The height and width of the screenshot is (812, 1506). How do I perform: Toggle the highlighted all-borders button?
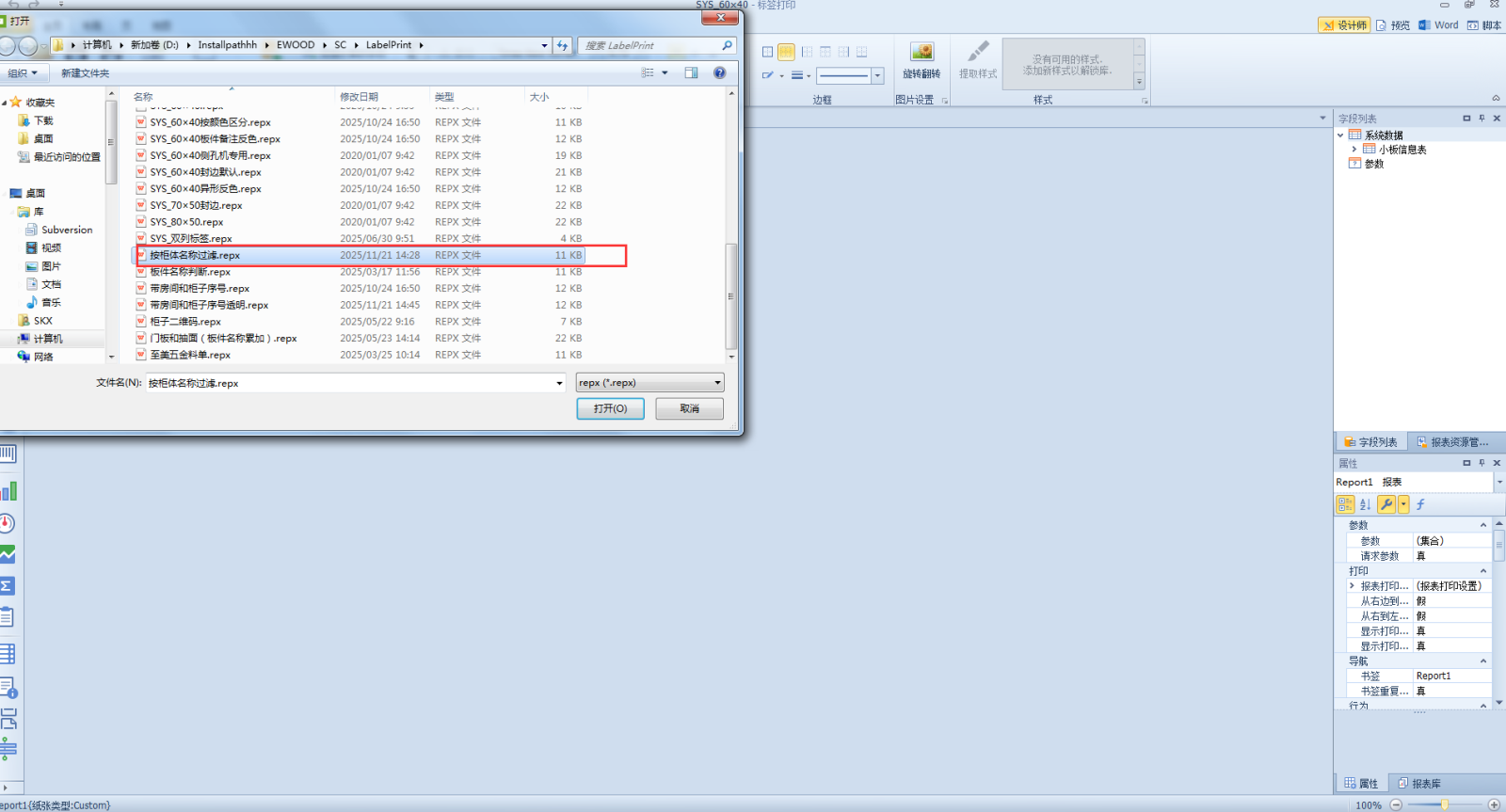pyautogui.click(x=786, y=52)
